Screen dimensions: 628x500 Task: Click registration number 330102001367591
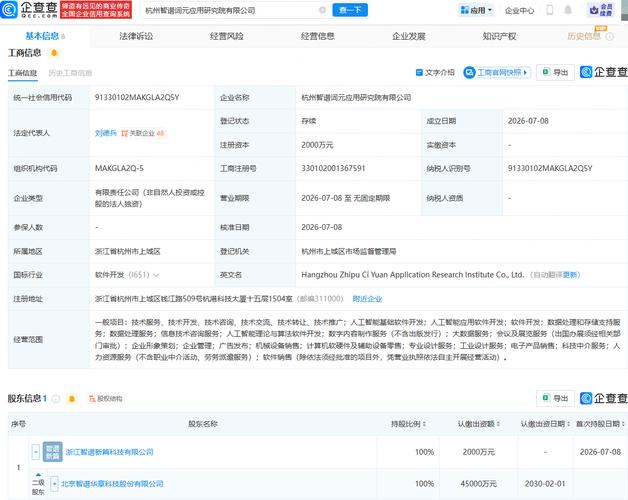pyautogui.click(x=333, y=168)
